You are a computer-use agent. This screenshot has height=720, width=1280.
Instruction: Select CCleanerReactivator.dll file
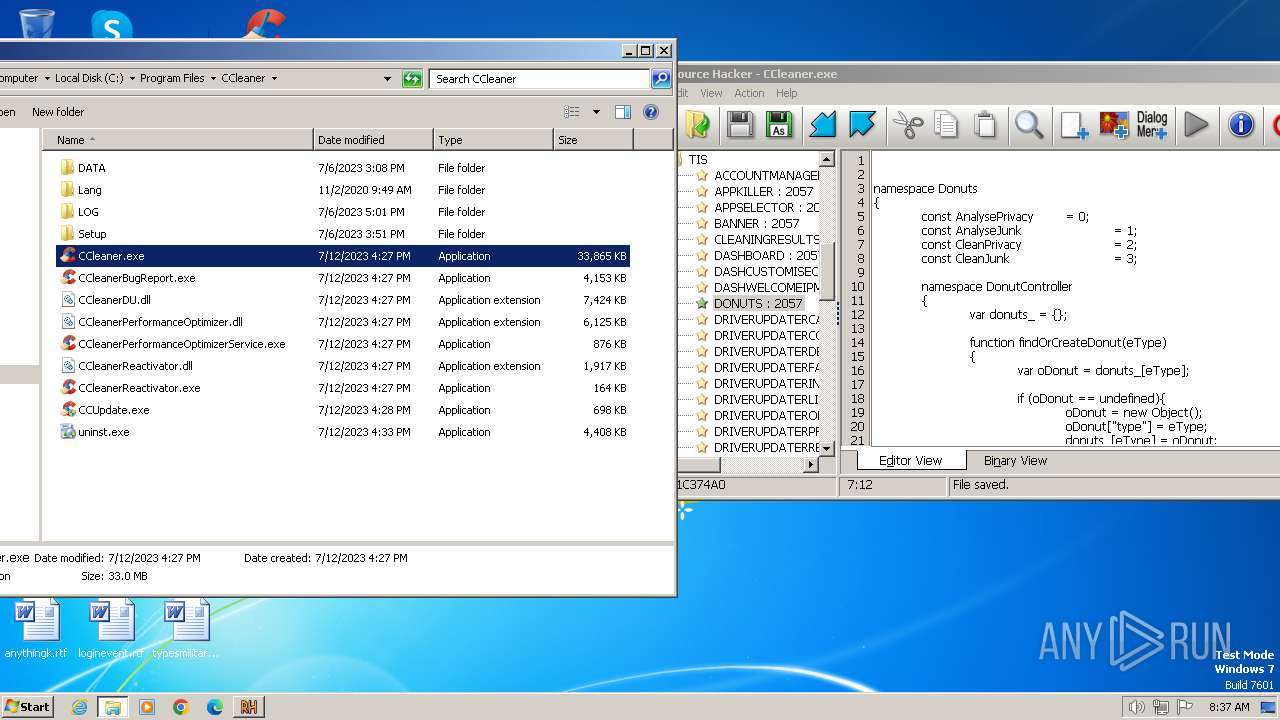(135, 366)
